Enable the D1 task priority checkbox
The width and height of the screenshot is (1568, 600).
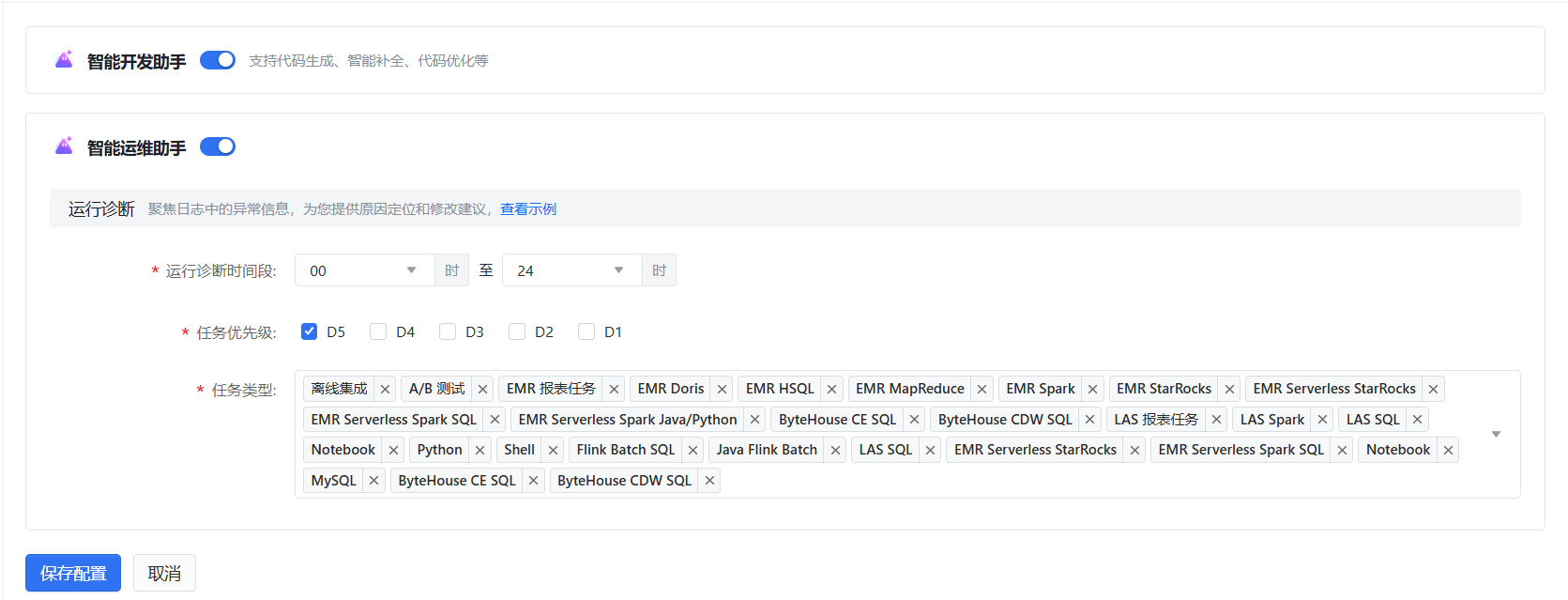(586, 331)
